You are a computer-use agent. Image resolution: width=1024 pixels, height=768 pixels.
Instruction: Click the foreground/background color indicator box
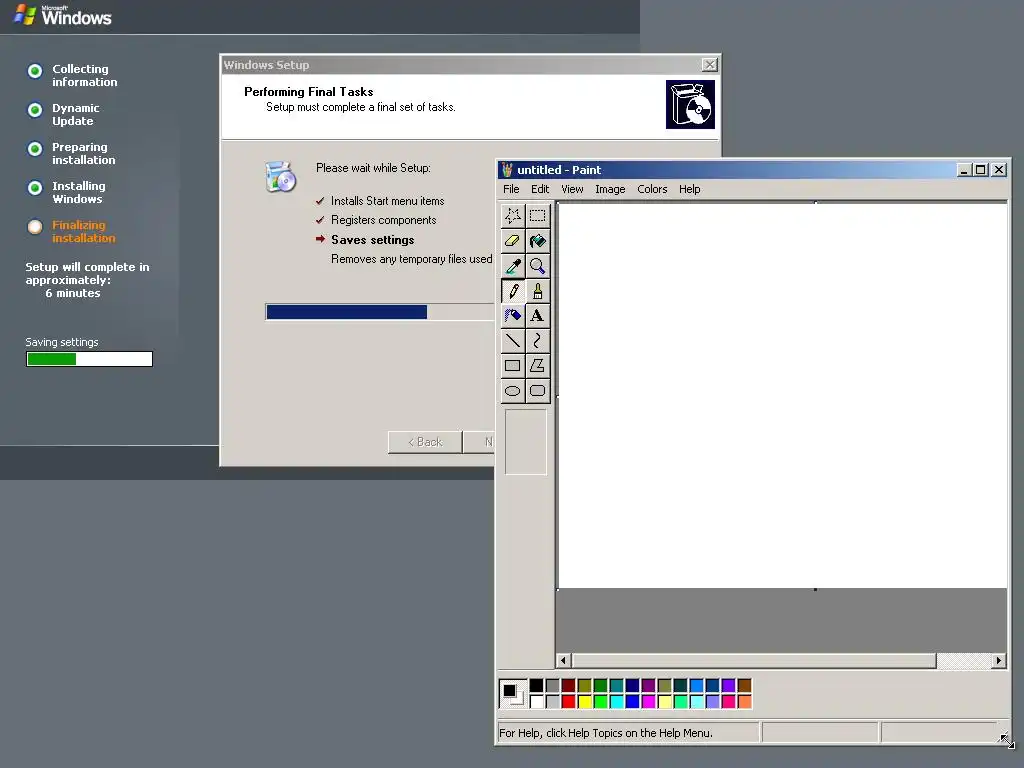pyautogui.click(x=513, y=694)
